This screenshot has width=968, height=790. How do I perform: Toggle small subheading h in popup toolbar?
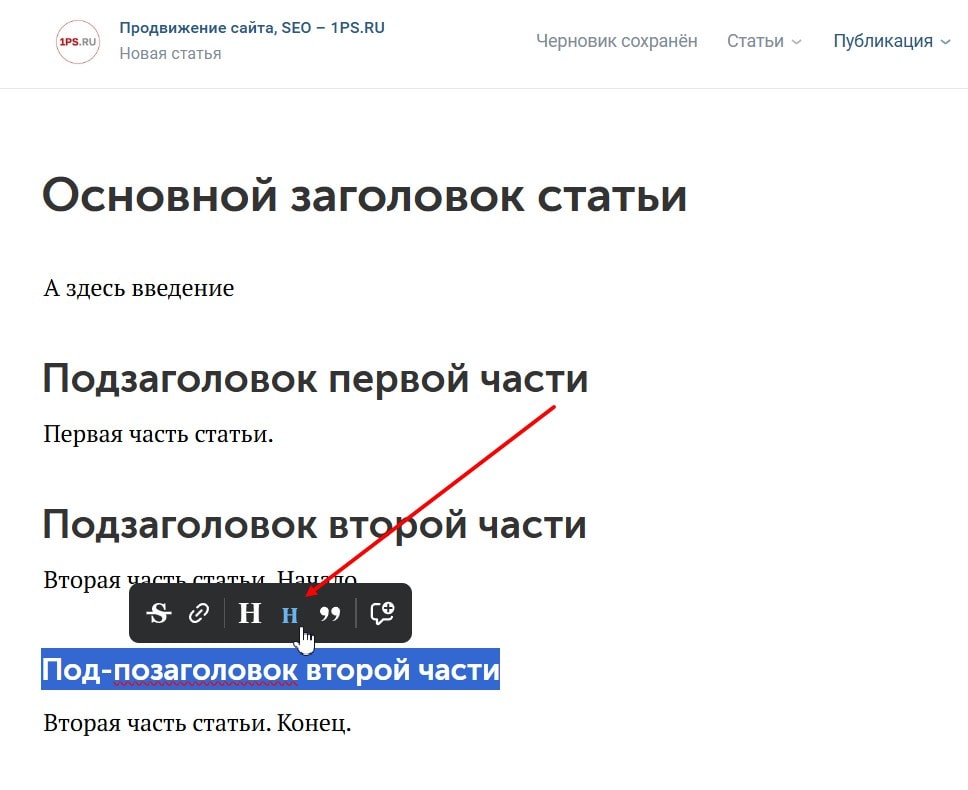click(x=290, y=615)
